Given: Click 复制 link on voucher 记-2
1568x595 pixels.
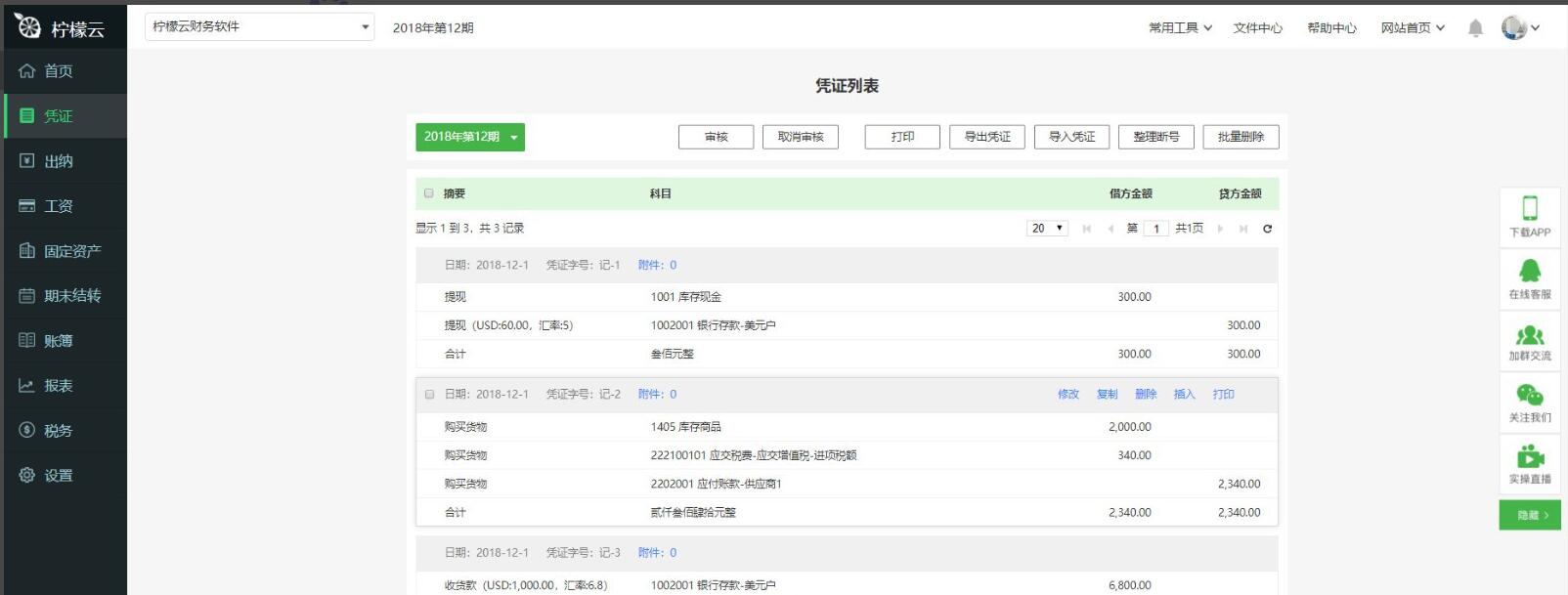Looking at the screenshot, I should tap(1108, 395).
